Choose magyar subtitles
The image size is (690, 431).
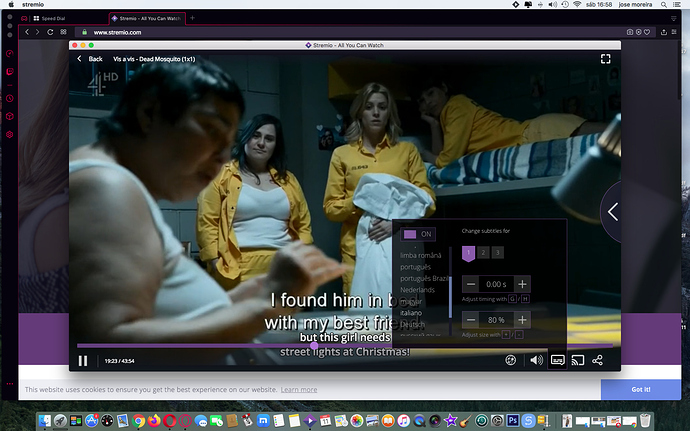(411, 302)
